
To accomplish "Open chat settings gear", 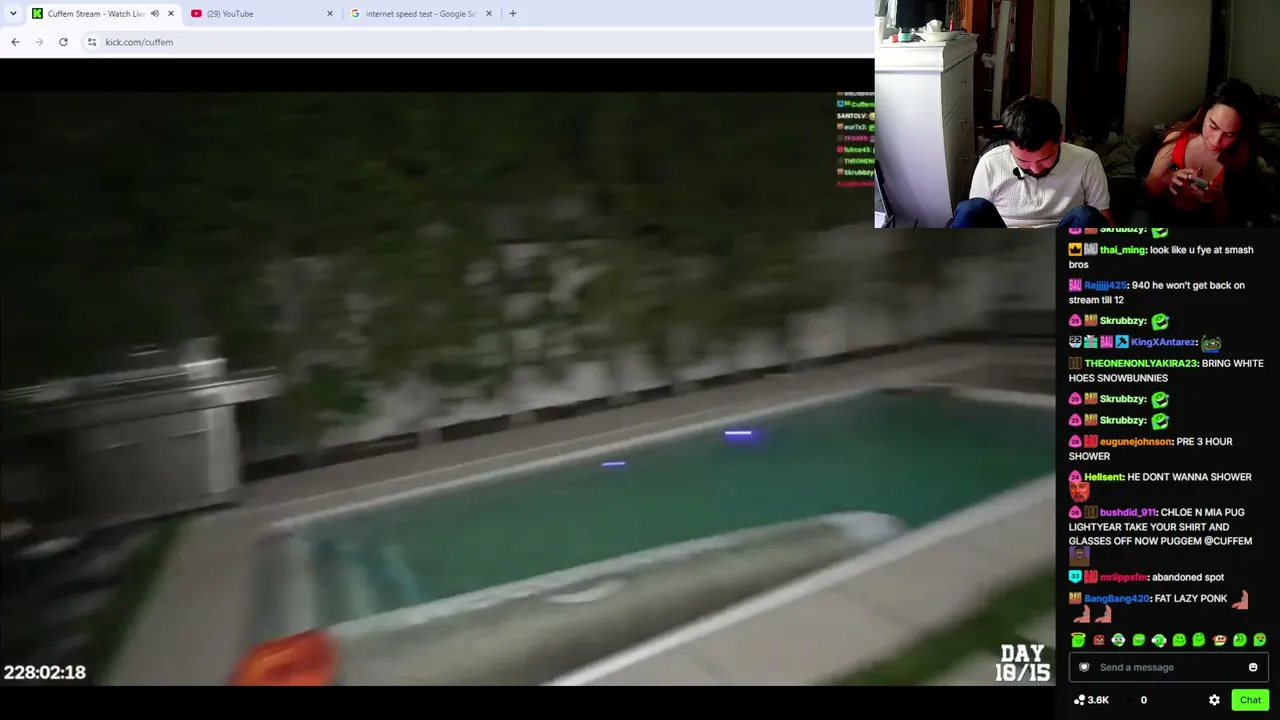I will pyautogui.click(x=1214, y=700).
